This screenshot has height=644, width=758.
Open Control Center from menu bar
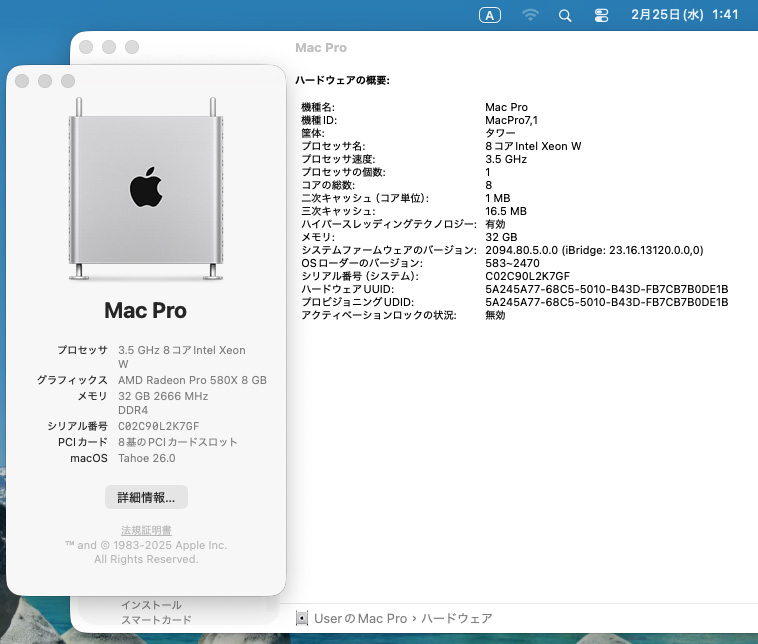tap(601, 15)
